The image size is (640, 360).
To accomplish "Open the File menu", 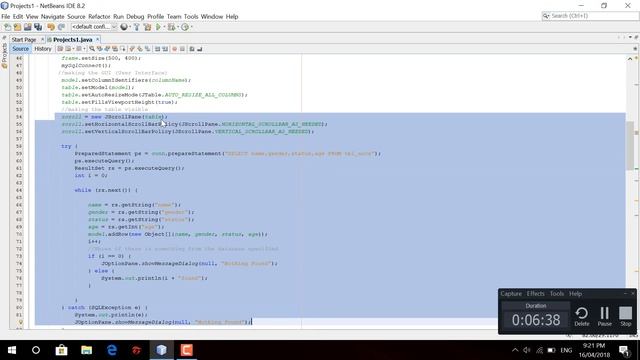I will pyautogui.click(x=6, y=17).
